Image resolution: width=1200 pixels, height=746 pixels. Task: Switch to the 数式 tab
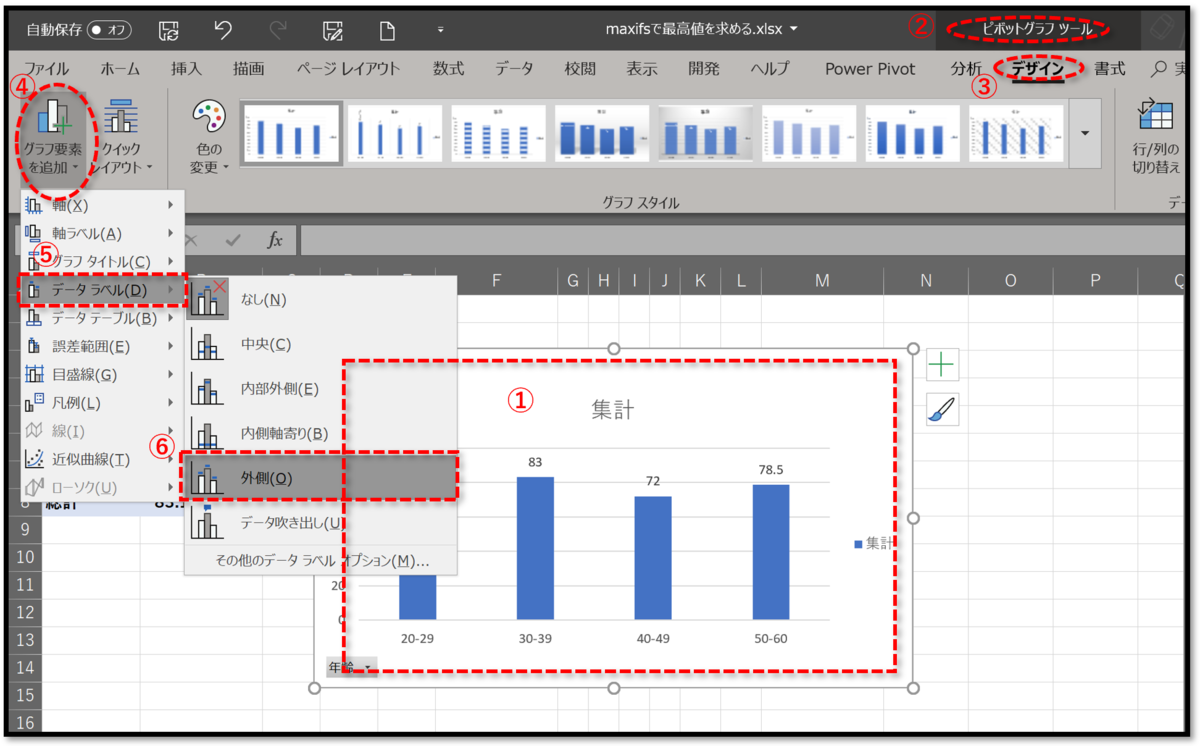click(448, 69)
